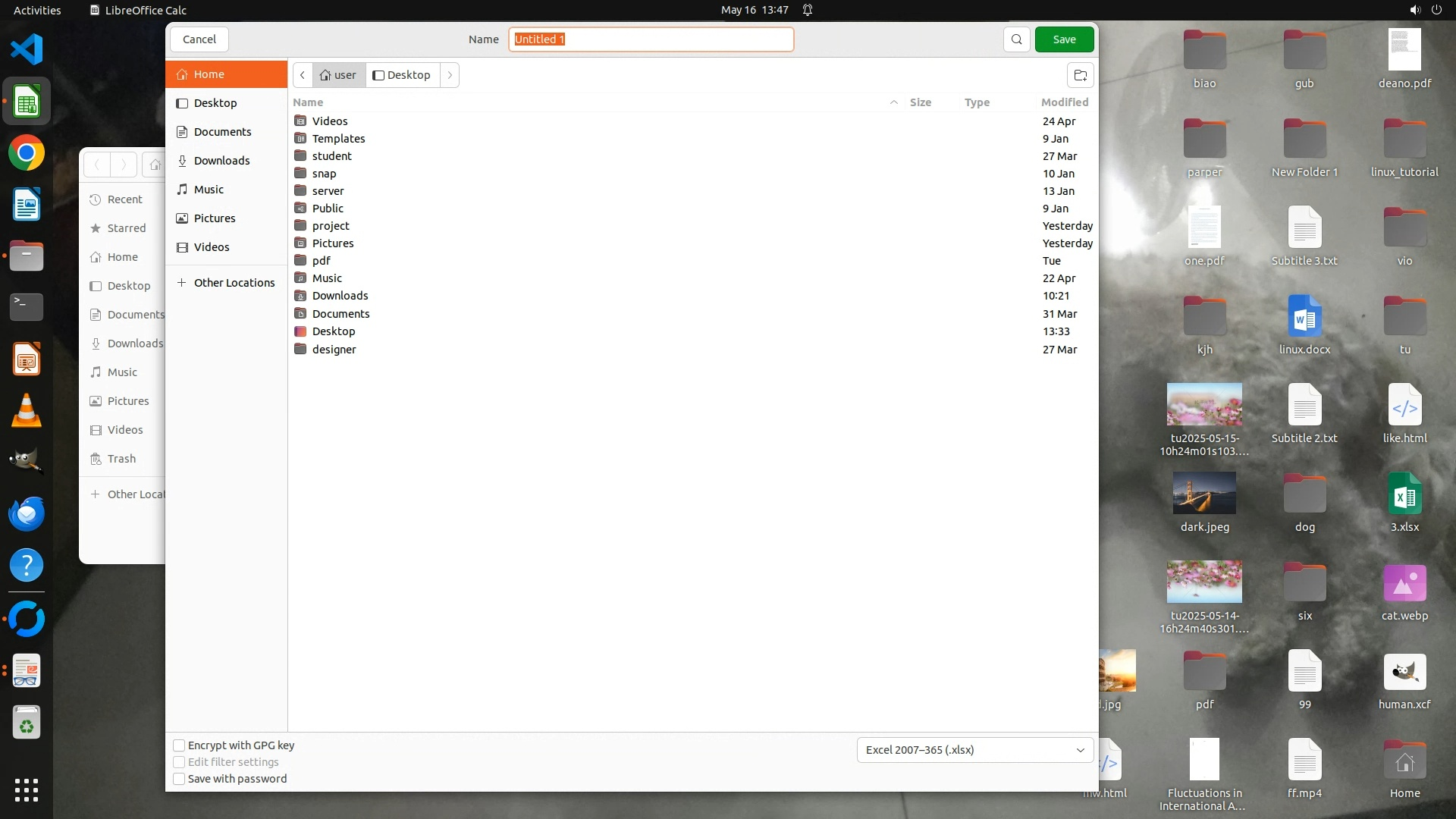This screenshot has width=1456, height=819.
Task: Select Downloads in the places sidebar
Action: tap(221, 161)
